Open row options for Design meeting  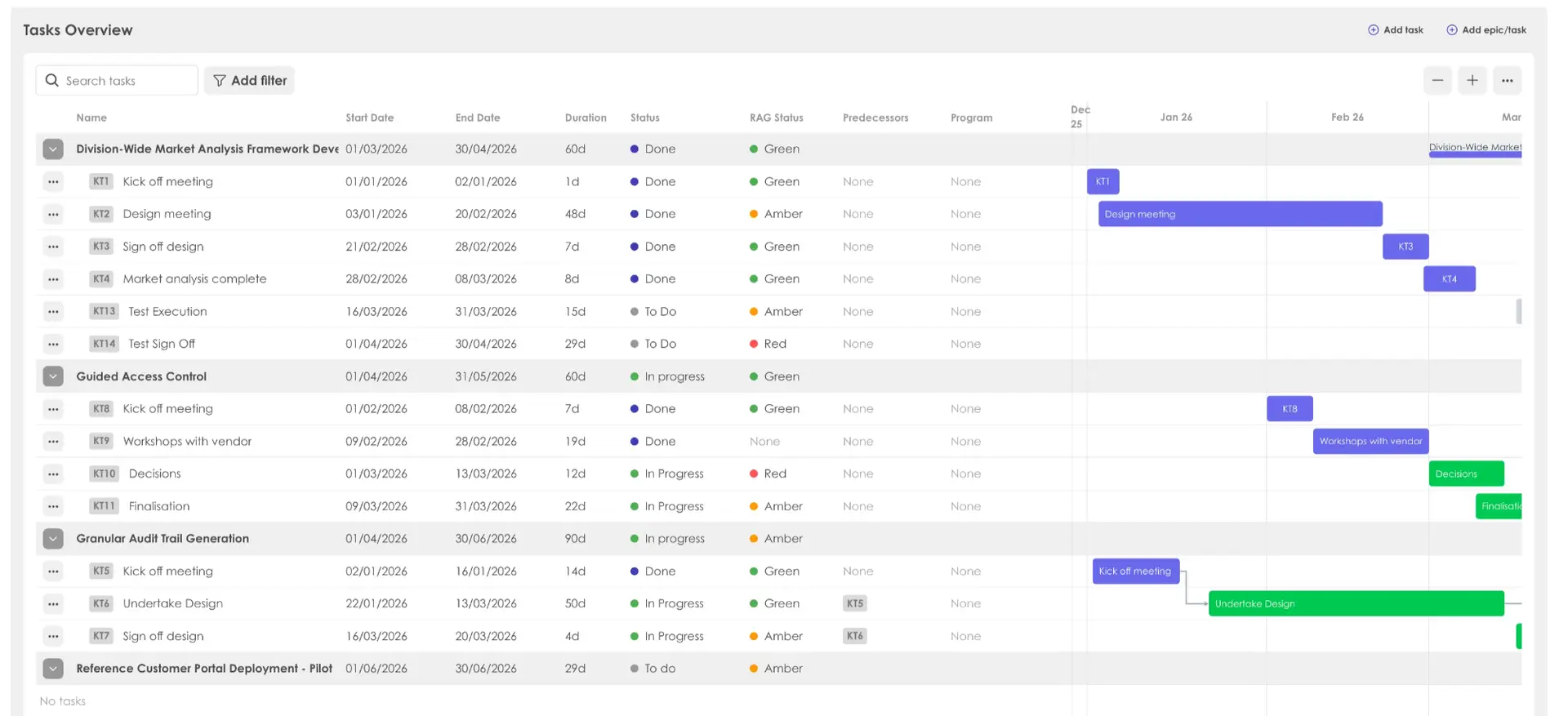coord(53,214)
